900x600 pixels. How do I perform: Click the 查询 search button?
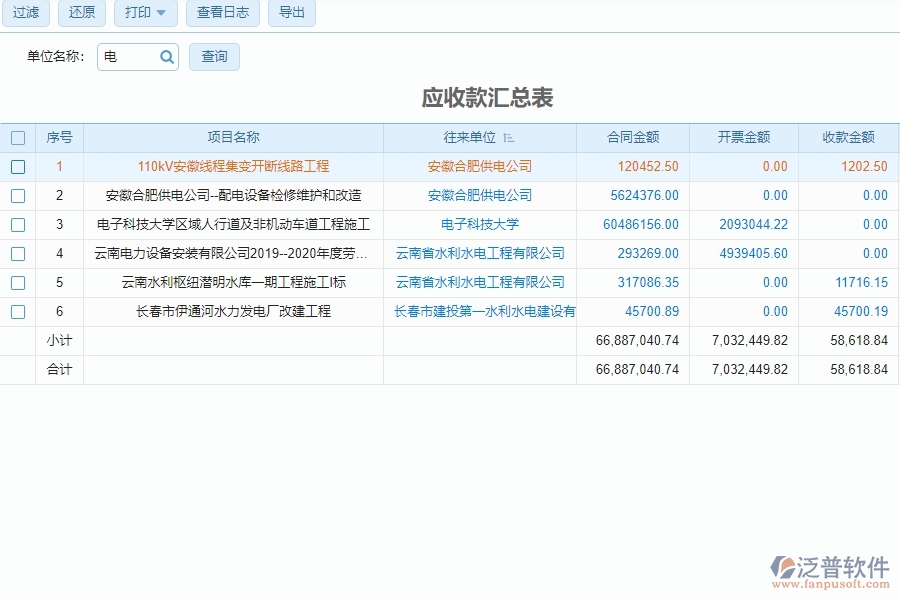click(x=214, y=57)
